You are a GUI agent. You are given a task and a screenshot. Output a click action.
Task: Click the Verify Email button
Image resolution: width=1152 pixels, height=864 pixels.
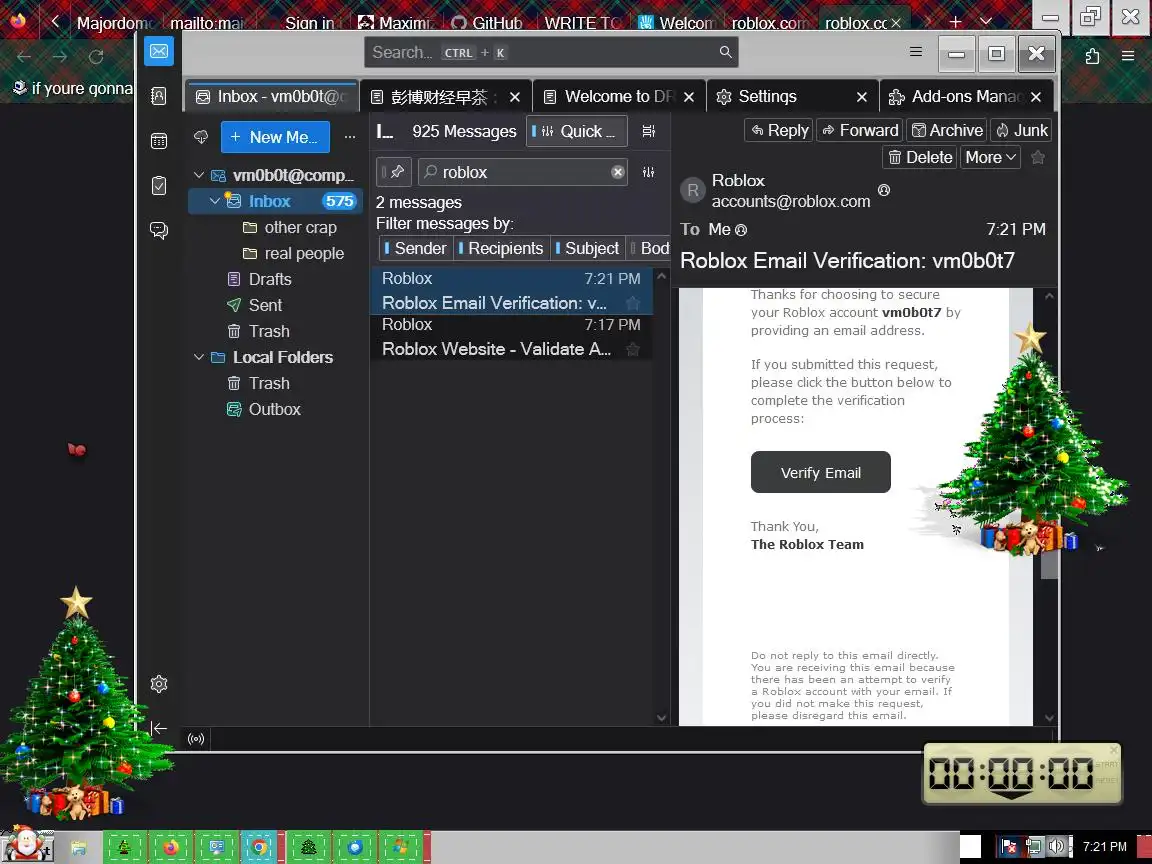(821, 472)
